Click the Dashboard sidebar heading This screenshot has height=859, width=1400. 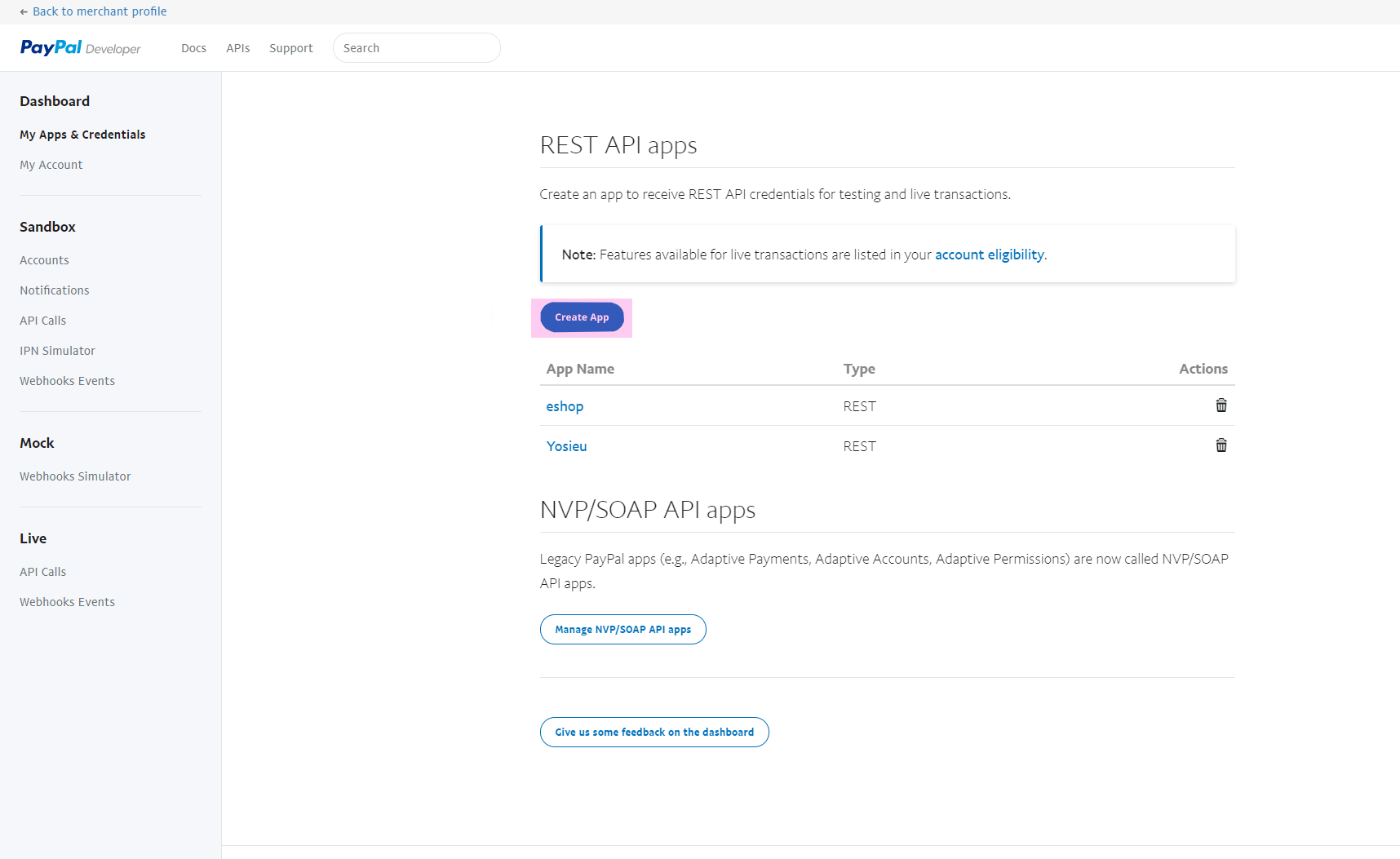[55, 101]
